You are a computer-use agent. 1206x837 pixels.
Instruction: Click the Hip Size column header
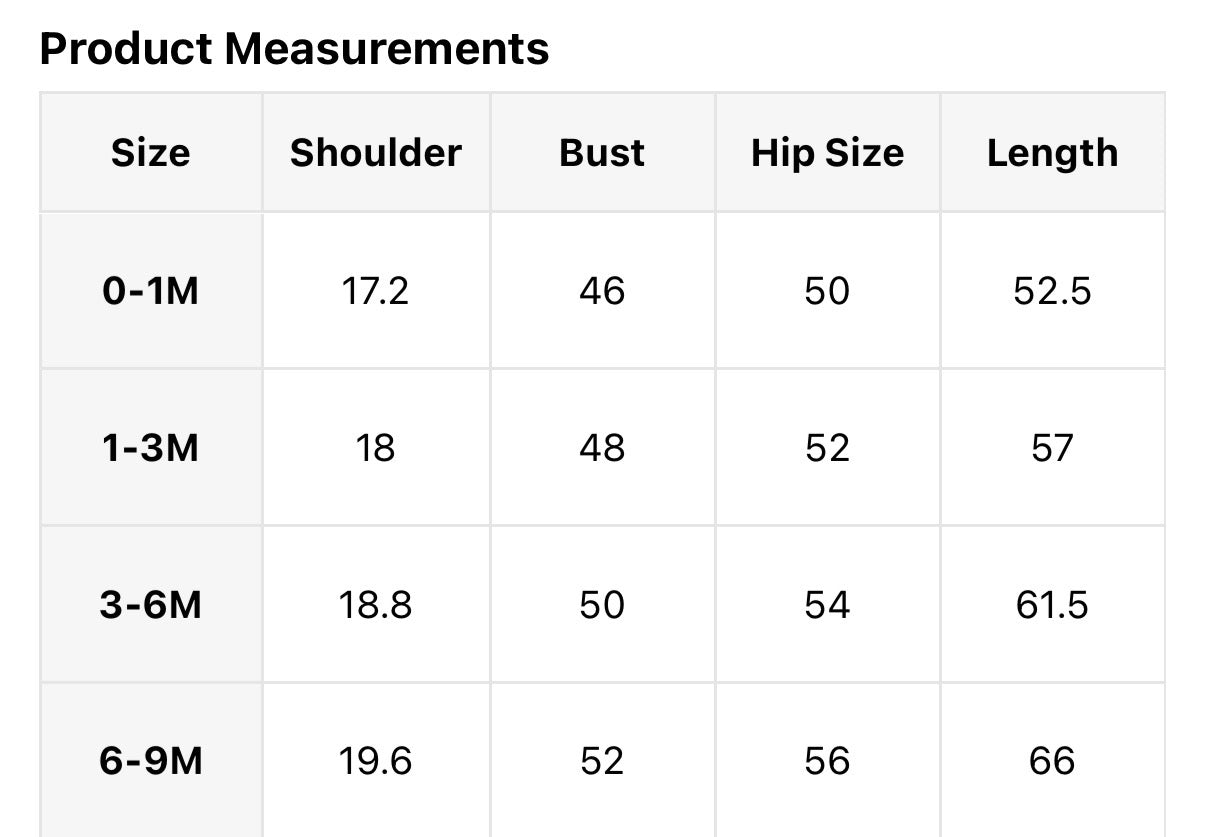827,153
